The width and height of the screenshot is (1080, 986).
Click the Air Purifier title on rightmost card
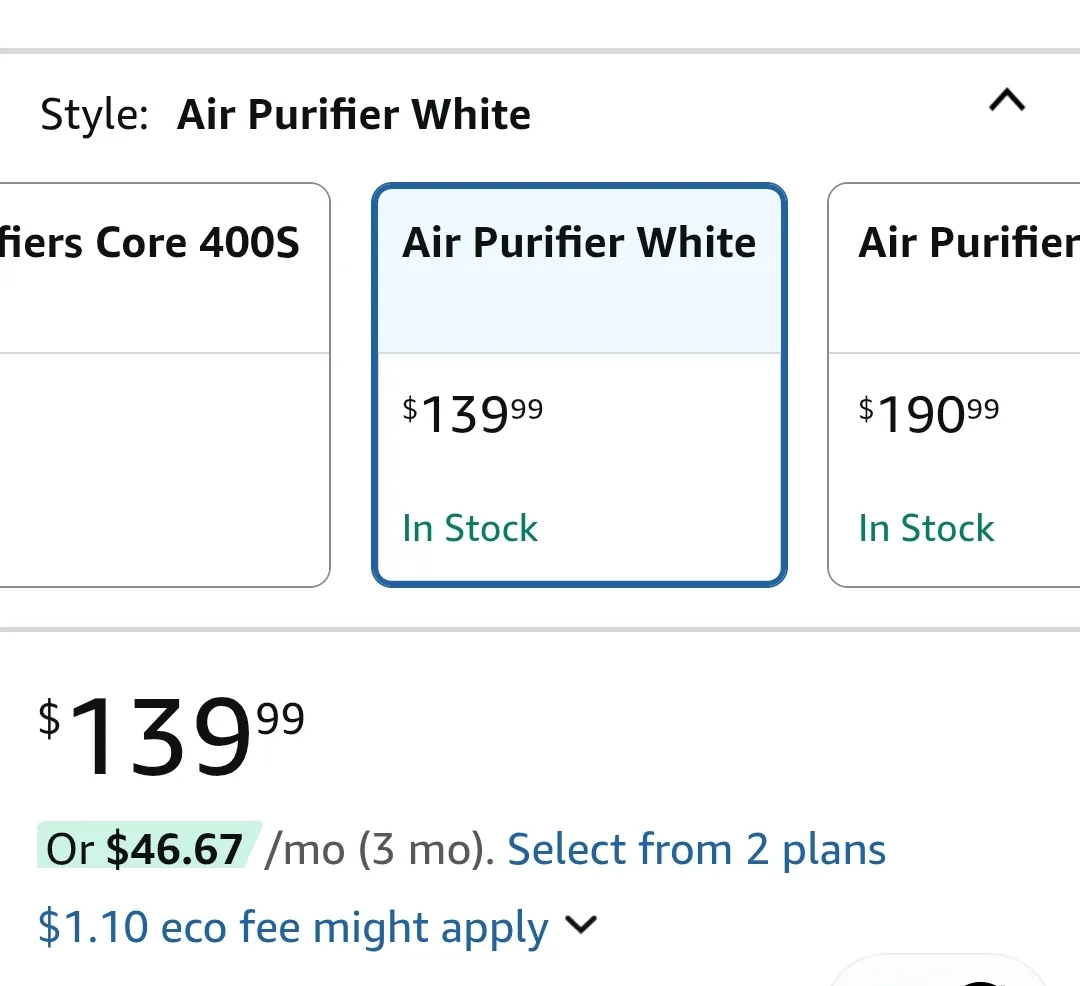tap(965, 241)
